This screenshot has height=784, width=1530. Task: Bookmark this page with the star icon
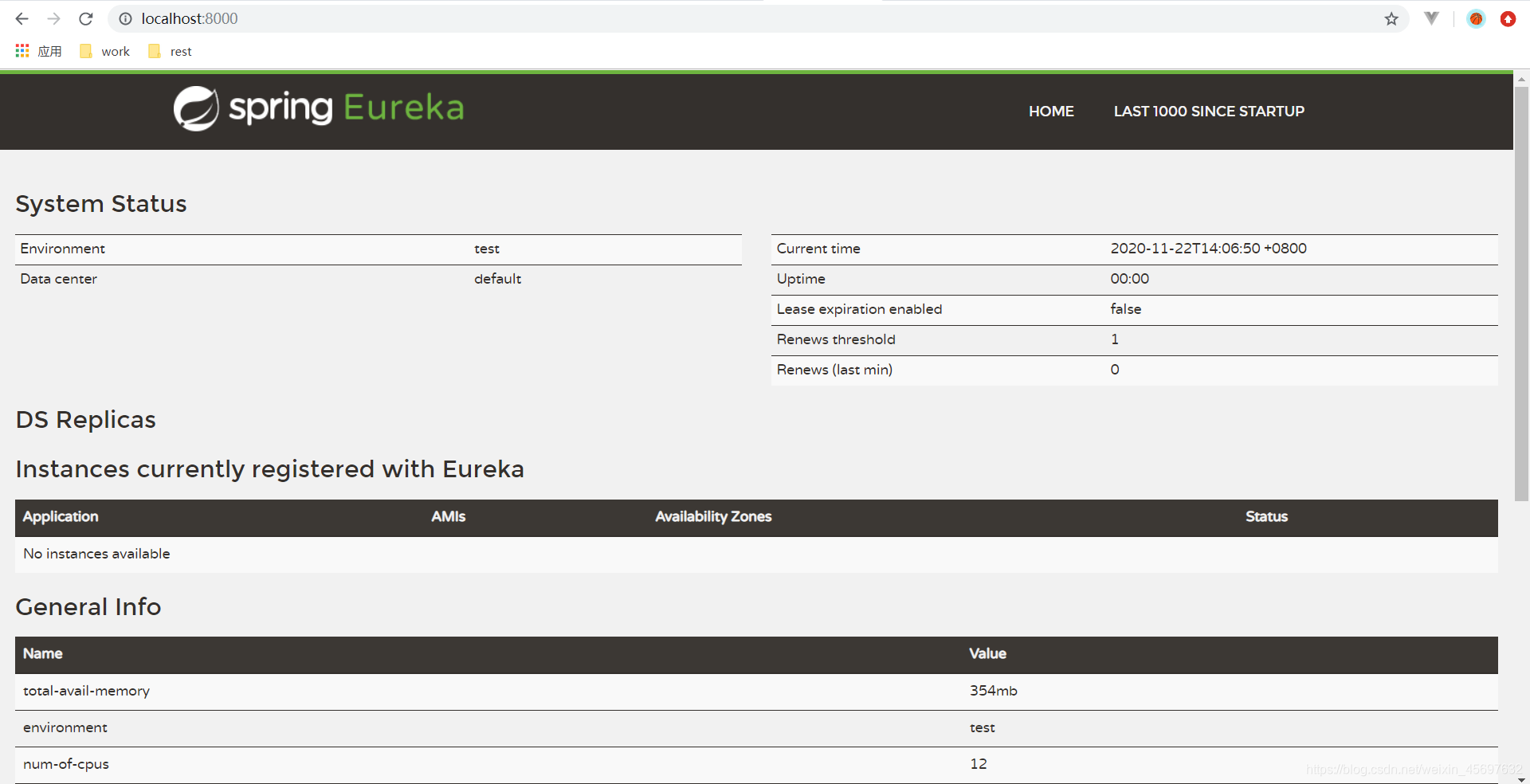1391,18
